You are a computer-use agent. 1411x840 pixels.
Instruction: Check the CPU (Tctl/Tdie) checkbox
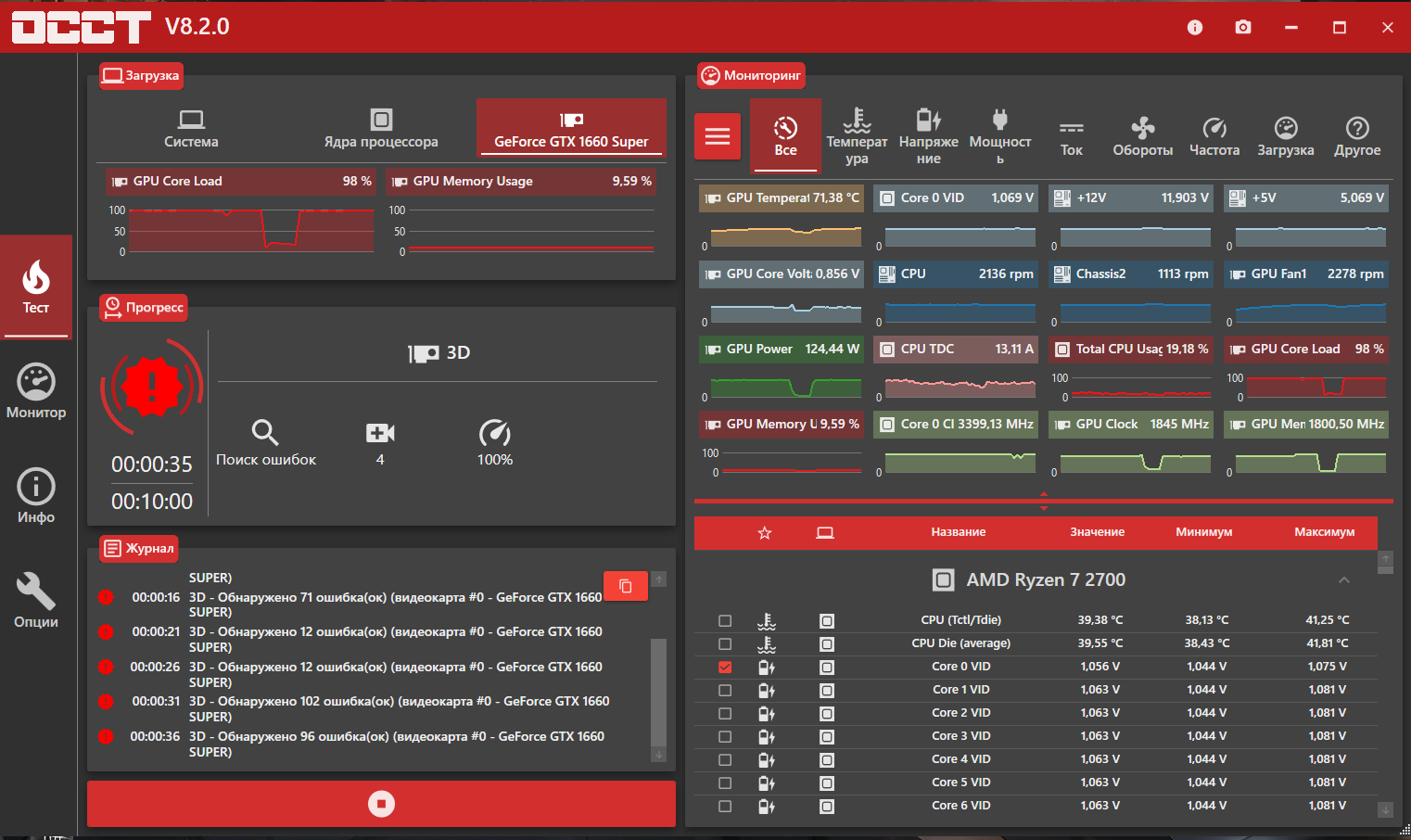[725, 621]
